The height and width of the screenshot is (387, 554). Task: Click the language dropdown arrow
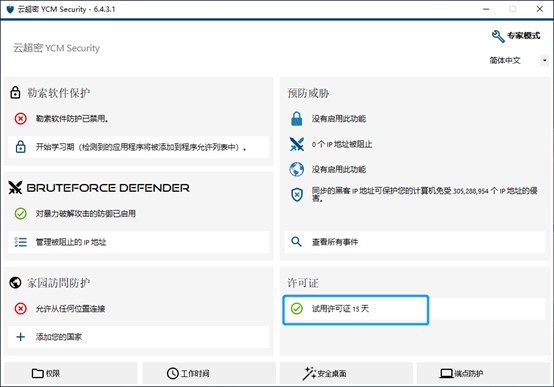coord(544,60)
